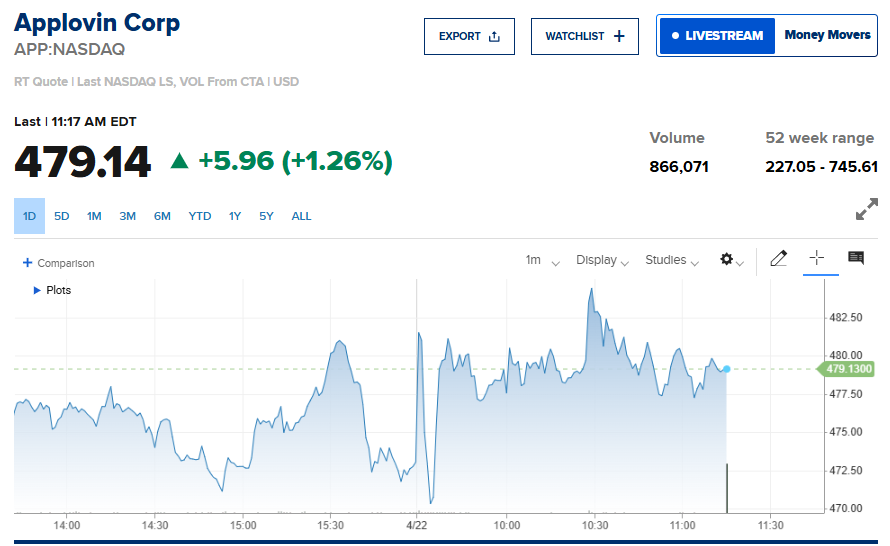This screenshot has height=546, width=890.
Task: Open the Studies dropdown
Action: pos(671,260)
